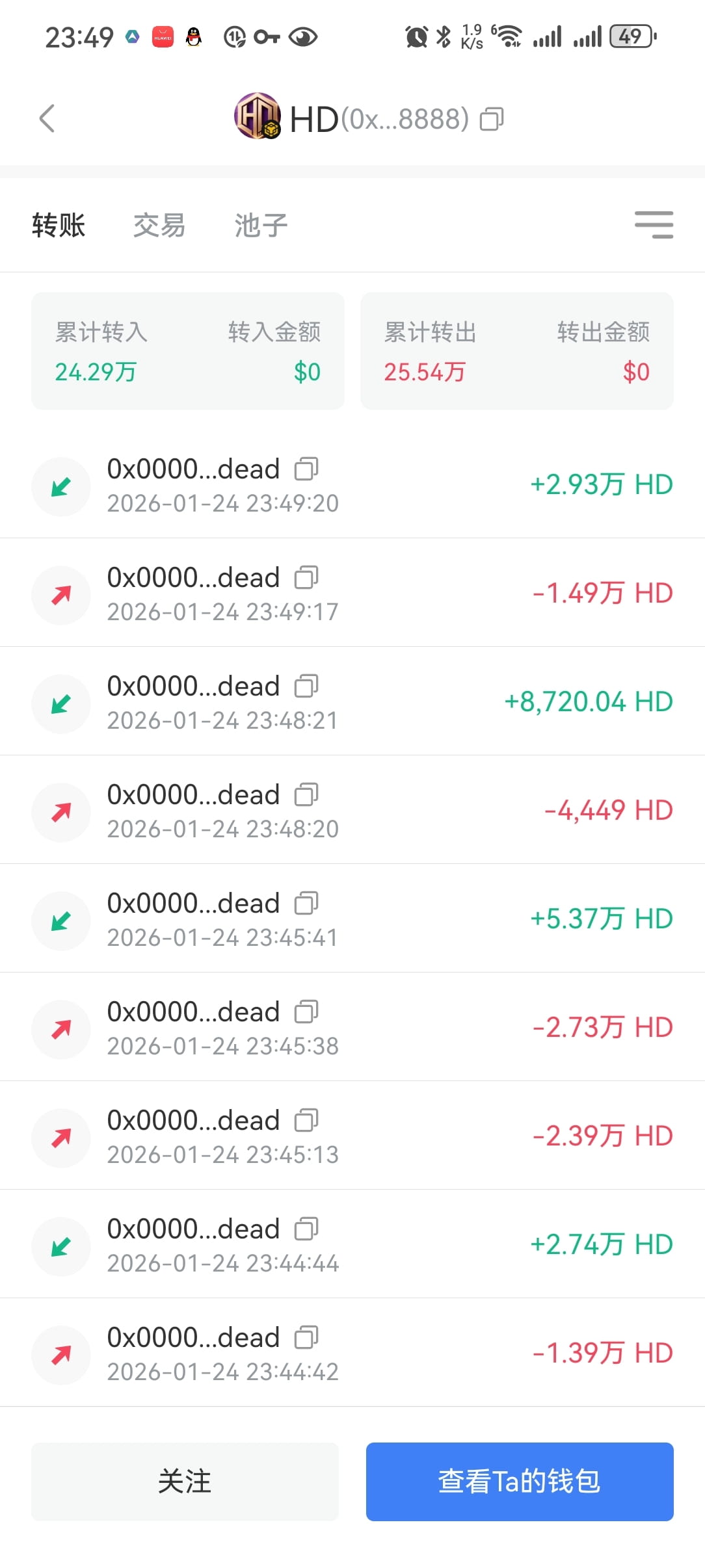
Task: Copy address of the +8,720.04 HD transfer
Action: point(306,686)
